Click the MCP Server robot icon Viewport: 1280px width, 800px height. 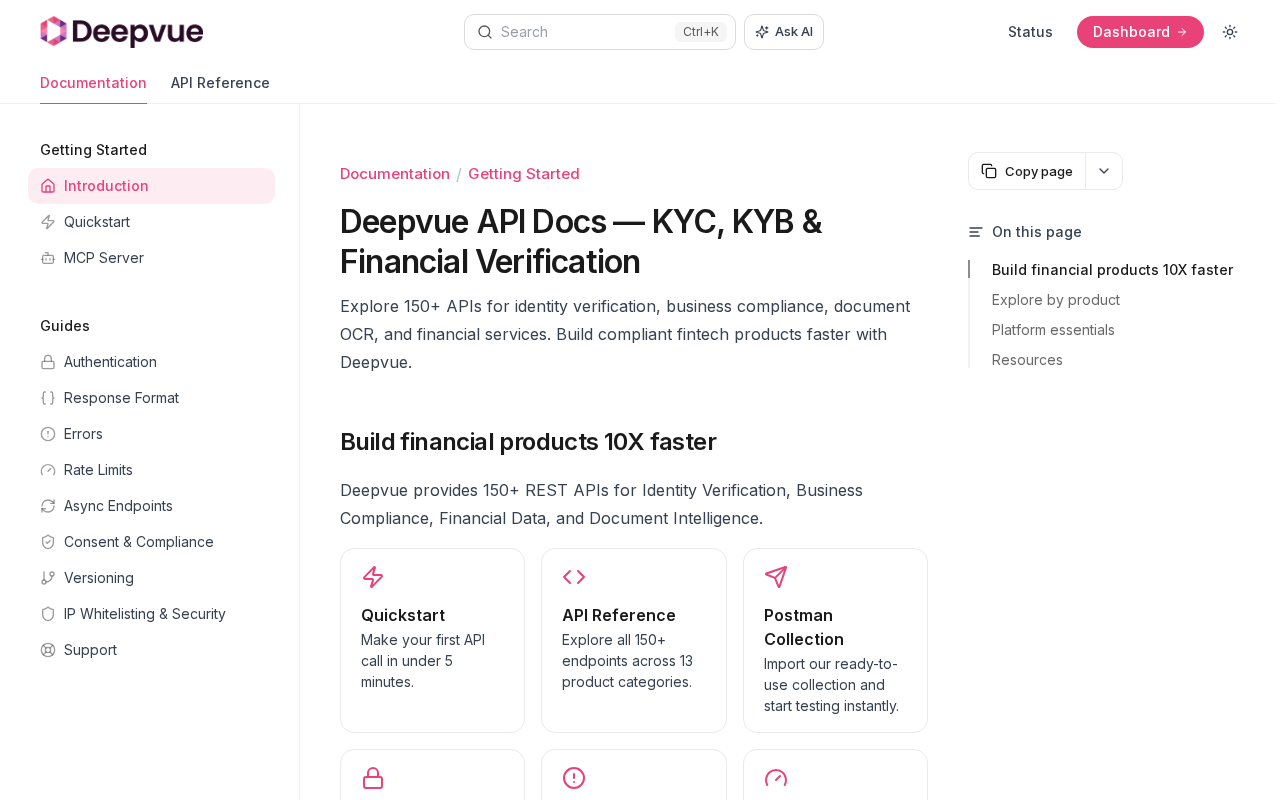(48, 258)
